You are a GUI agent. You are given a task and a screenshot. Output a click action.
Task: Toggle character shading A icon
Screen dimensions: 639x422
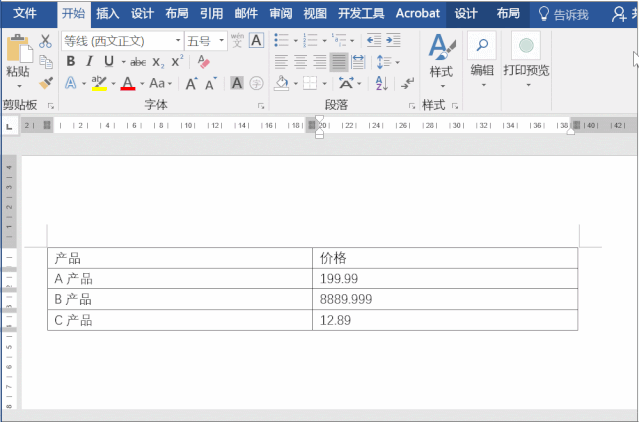click(237, 84)
